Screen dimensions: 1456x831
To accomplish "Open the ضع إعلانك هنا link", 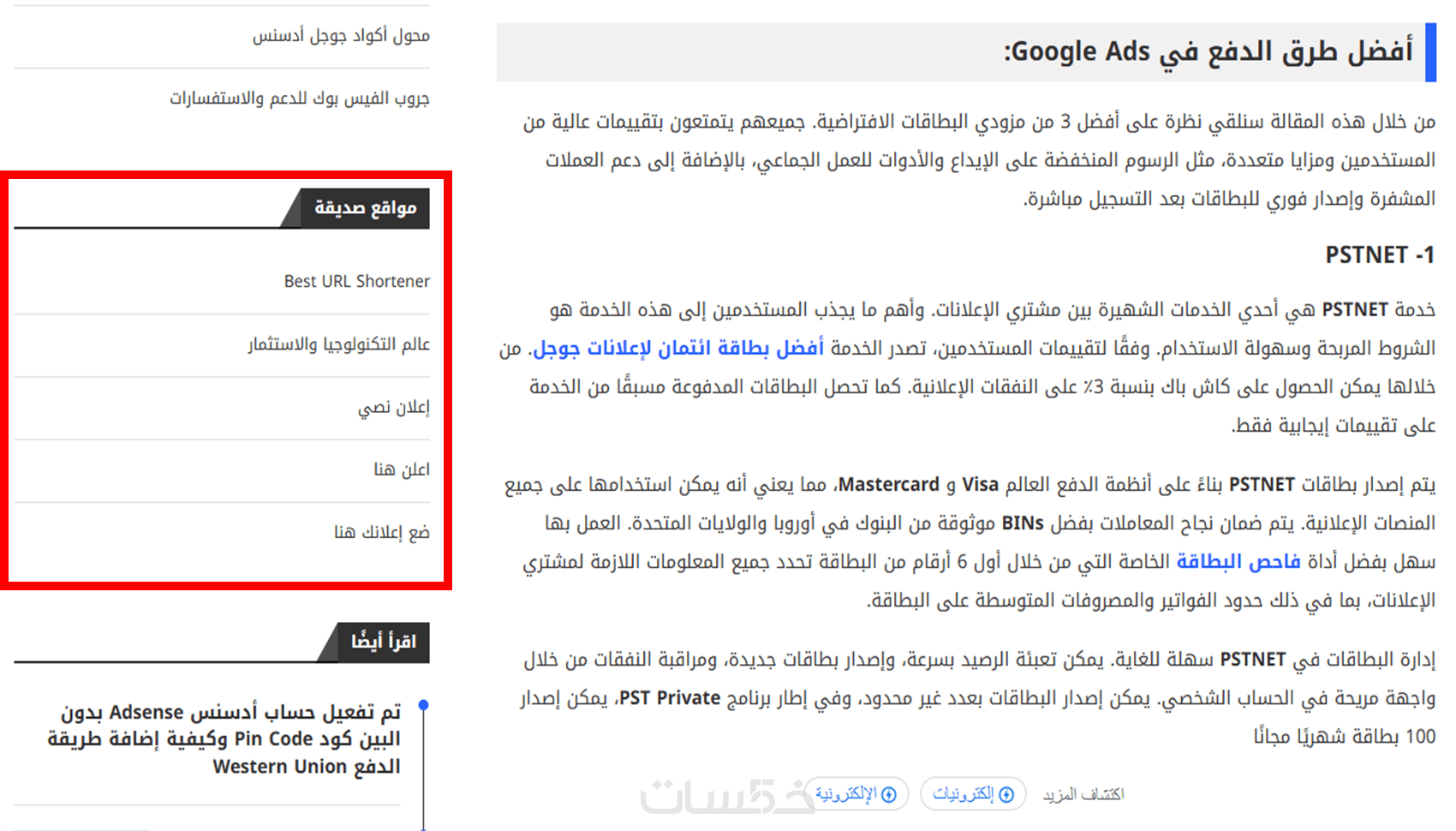I will (382, 532).
